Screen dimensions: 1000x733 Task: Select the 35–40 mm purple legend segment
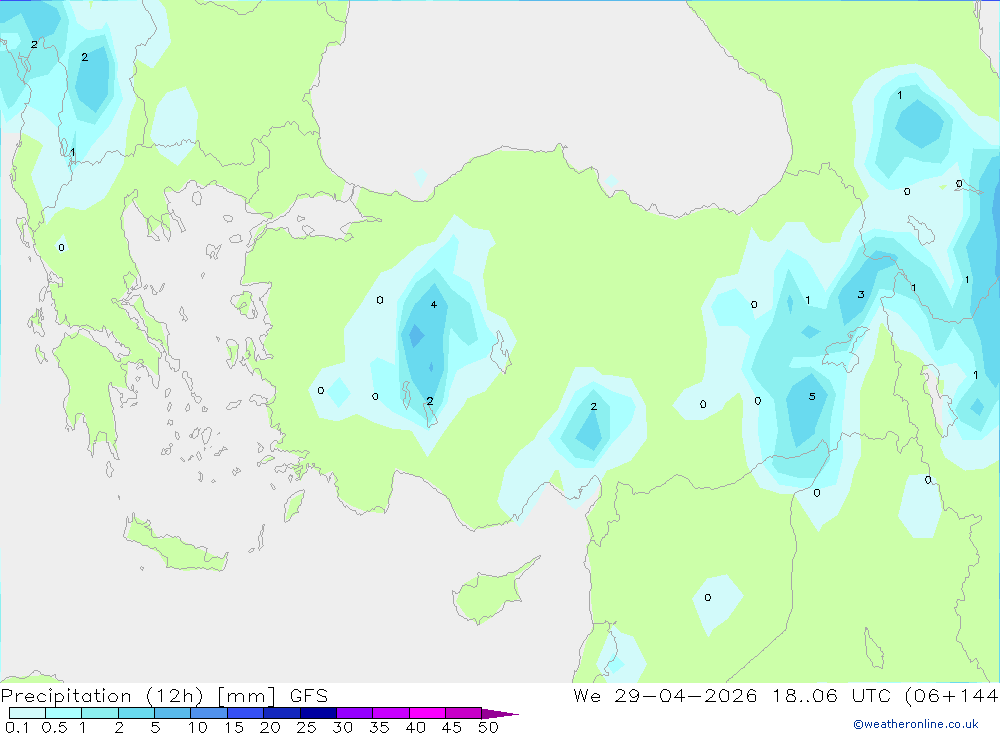pyautogui.click(x=391, y=713)
